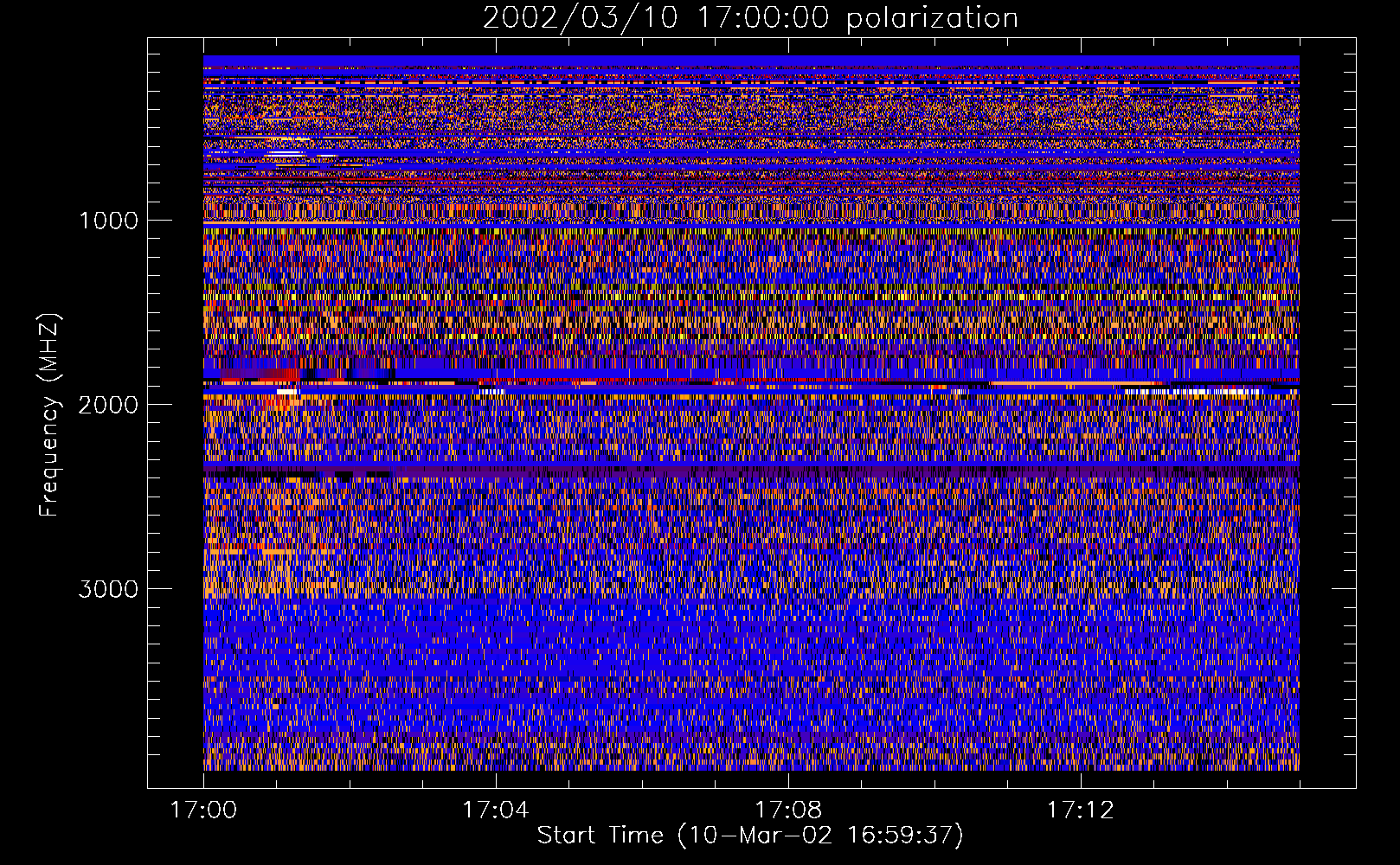1400x865 pixels.
Task: Click the plot title '2002/03/10 17:00:00 polarization'
Action: (x=750, y=18)
